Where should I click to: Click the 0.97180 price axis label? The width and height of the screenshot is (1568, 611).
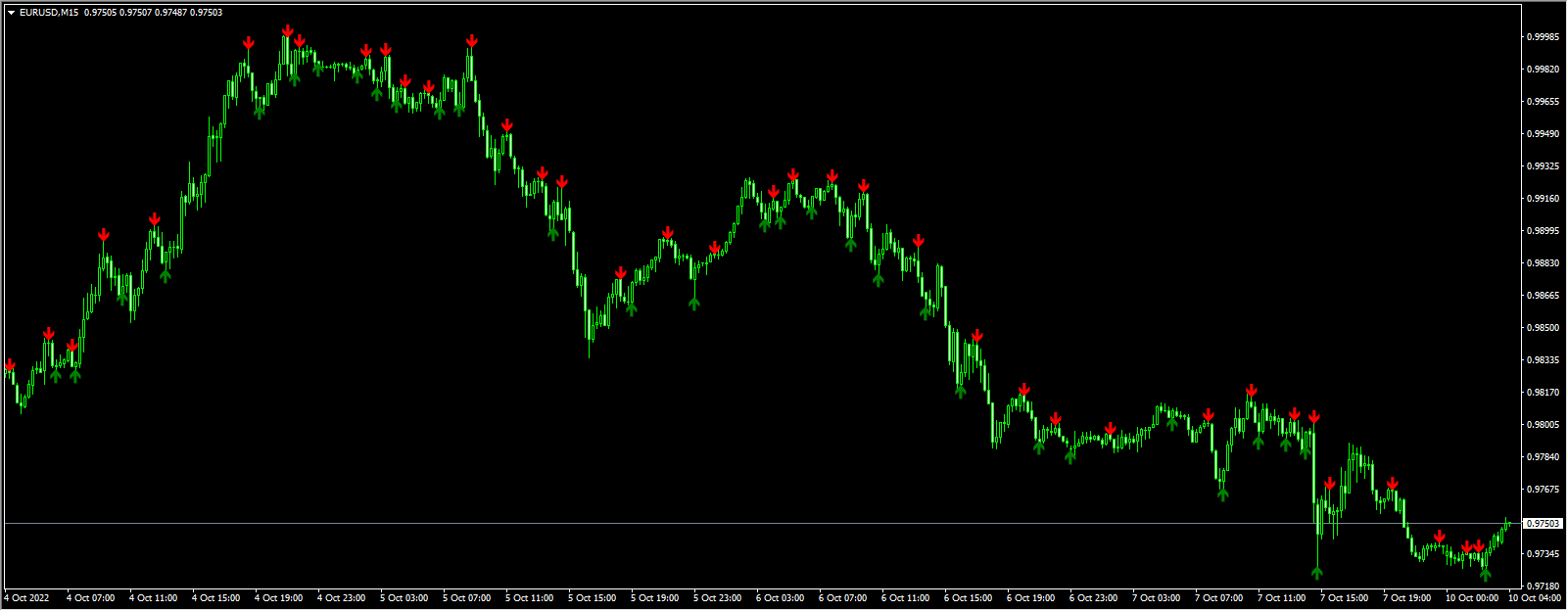[x=1543, y=587]
